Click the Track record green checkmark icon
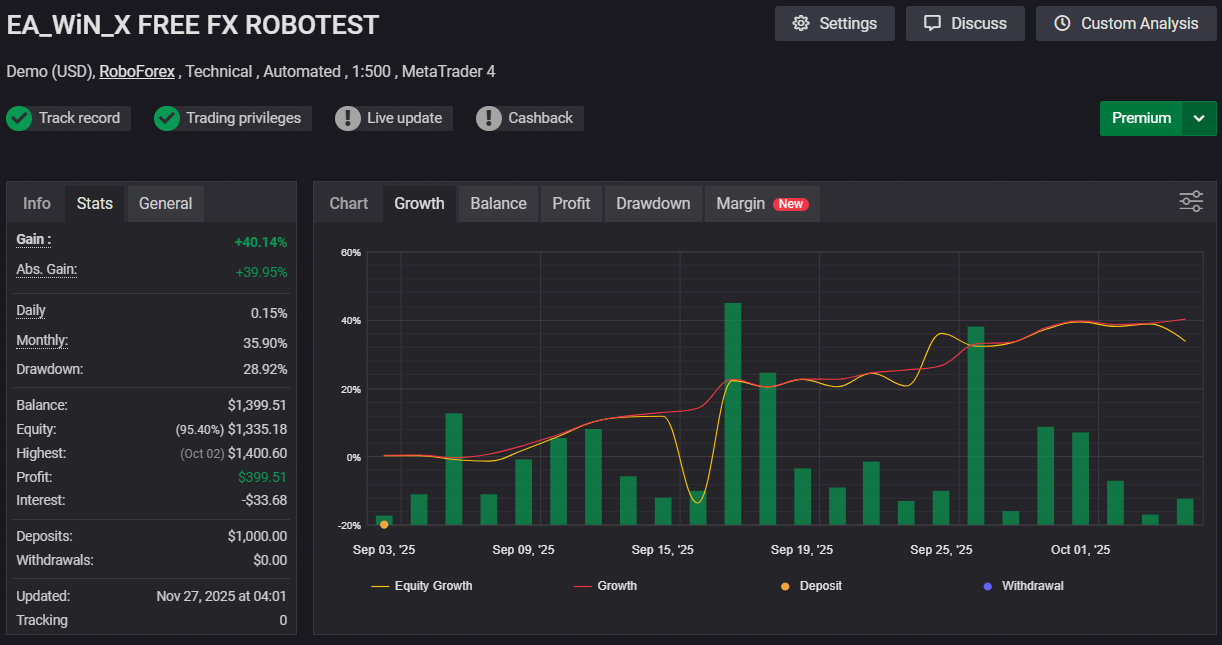This screenshot has height=645, width=1222. [19, 118]
